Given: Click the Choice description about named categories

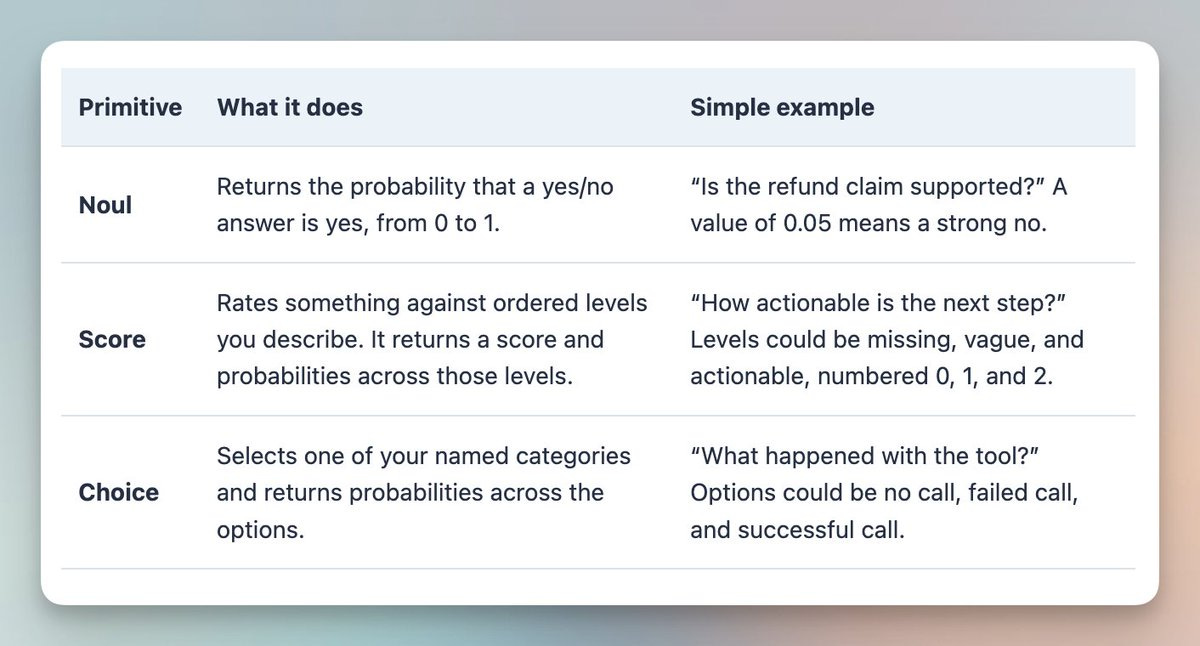Looking at the screenshot, I should (424, 492).
